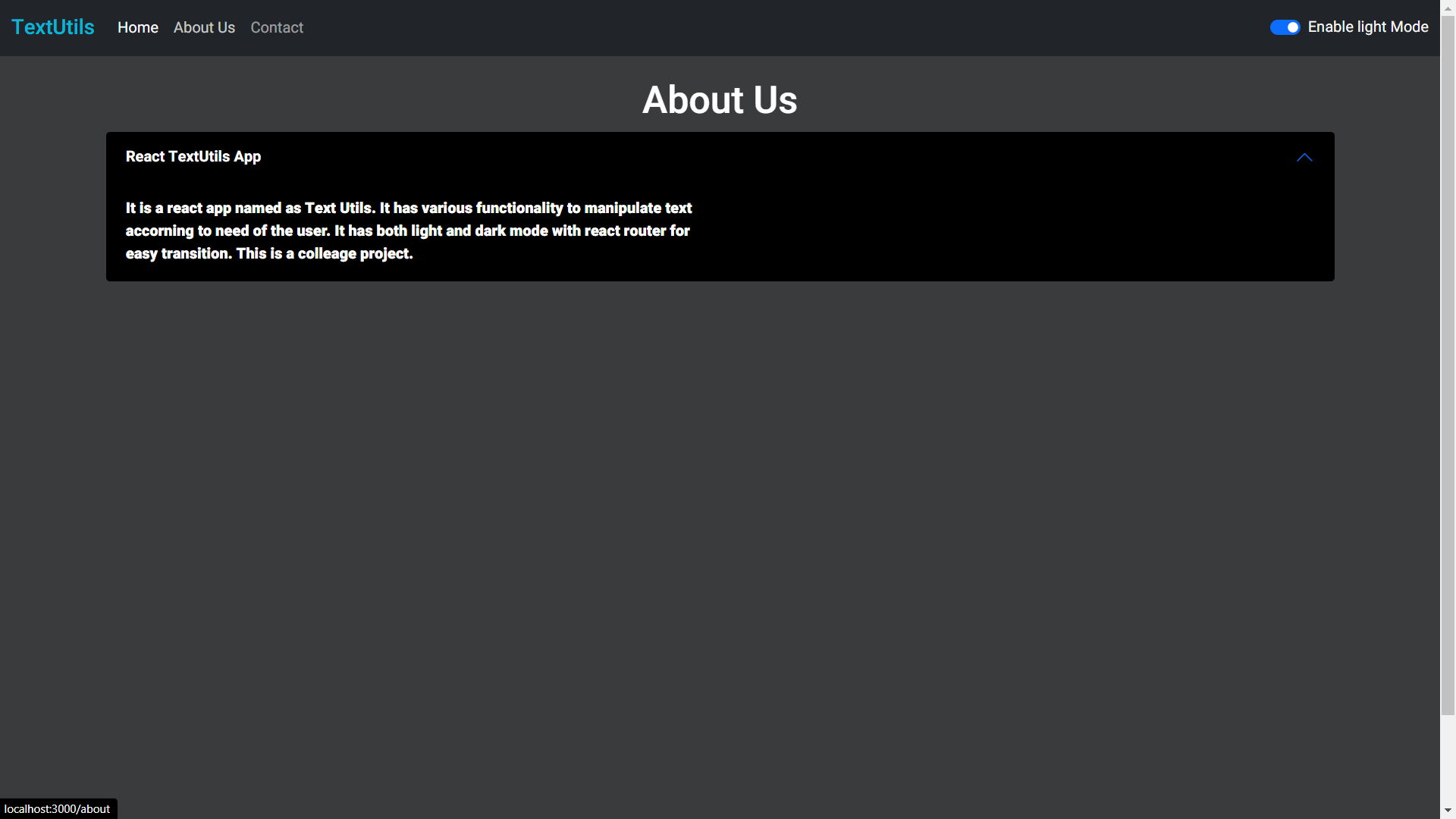Click the first line of the description paragraph
Viewport: 1456px width, 819px height.
(408, 208)
